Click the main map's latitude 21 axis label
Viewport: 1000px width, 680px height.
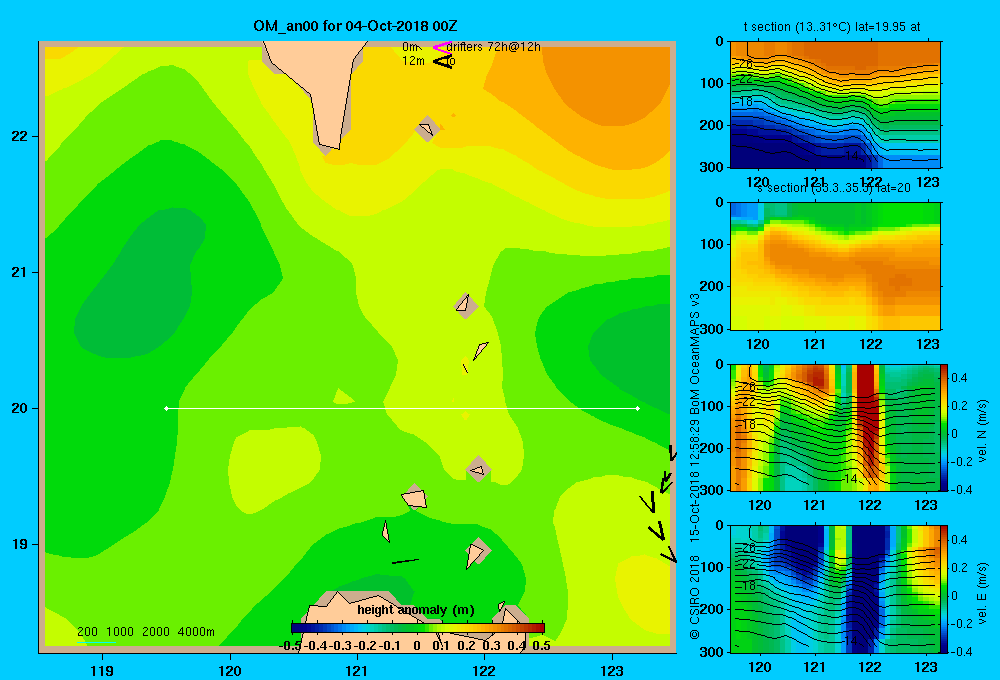coord(20,272)
